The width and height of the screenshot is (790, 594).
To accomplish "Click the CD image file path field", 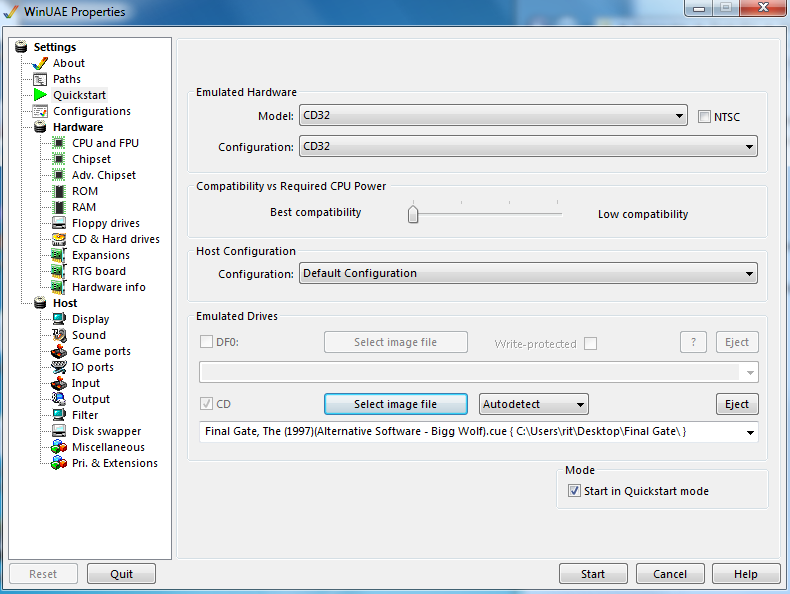I will (x=470, y=432).
